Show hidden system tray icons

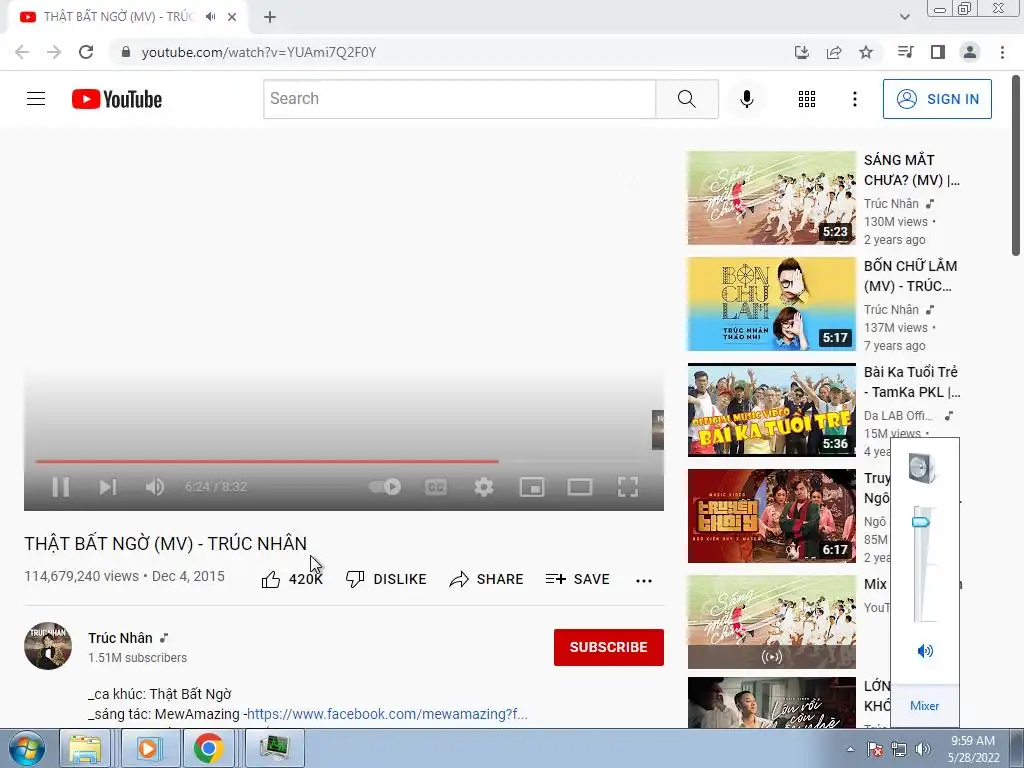tap(850, 749)
